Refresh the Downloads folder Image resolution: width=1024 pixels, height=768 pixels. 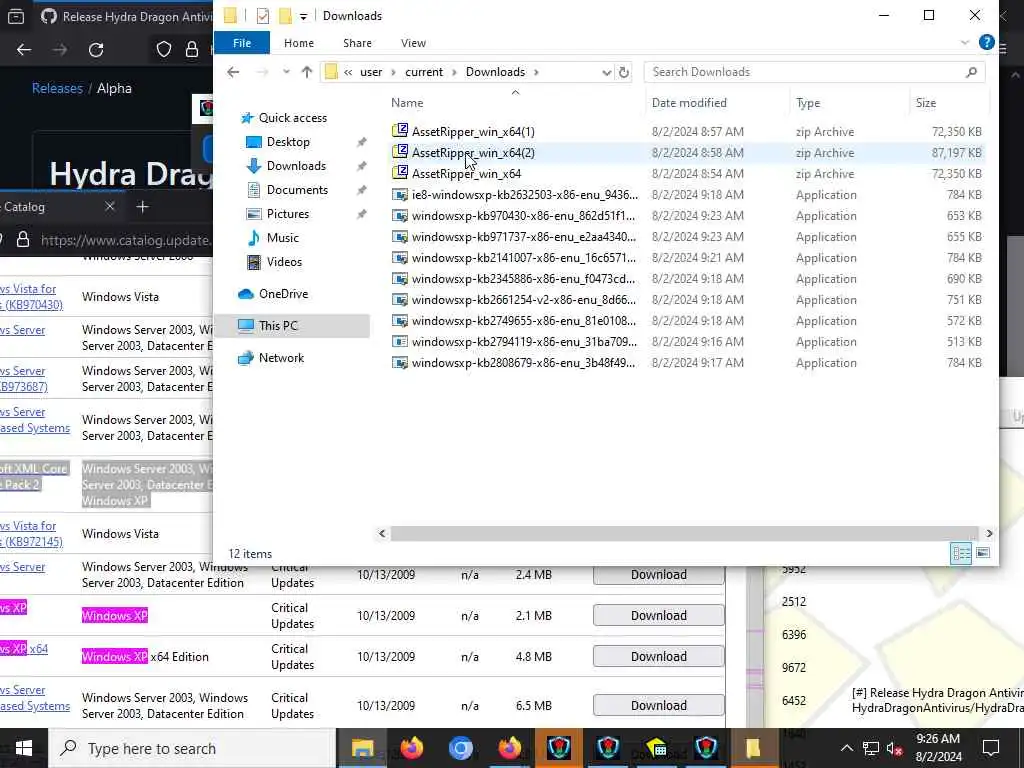tap(624, 72)
